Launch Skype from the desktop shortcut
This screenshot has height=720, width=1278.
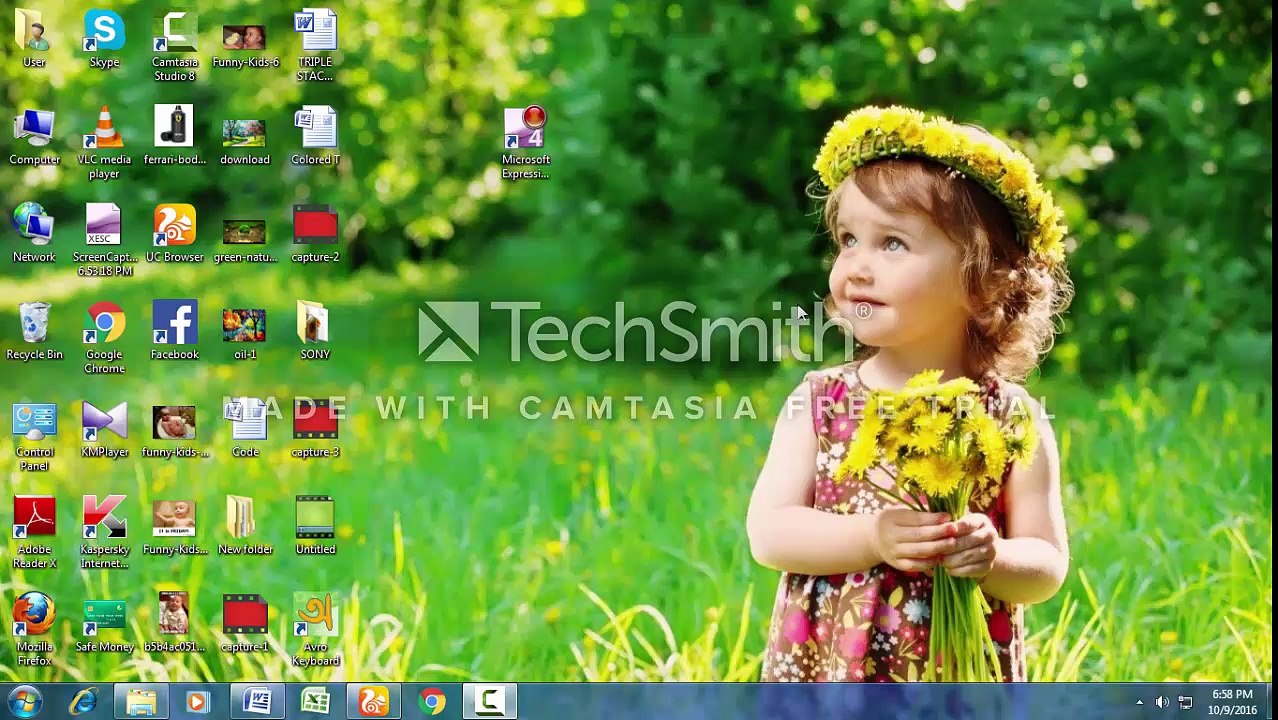(x=104, y=38)
